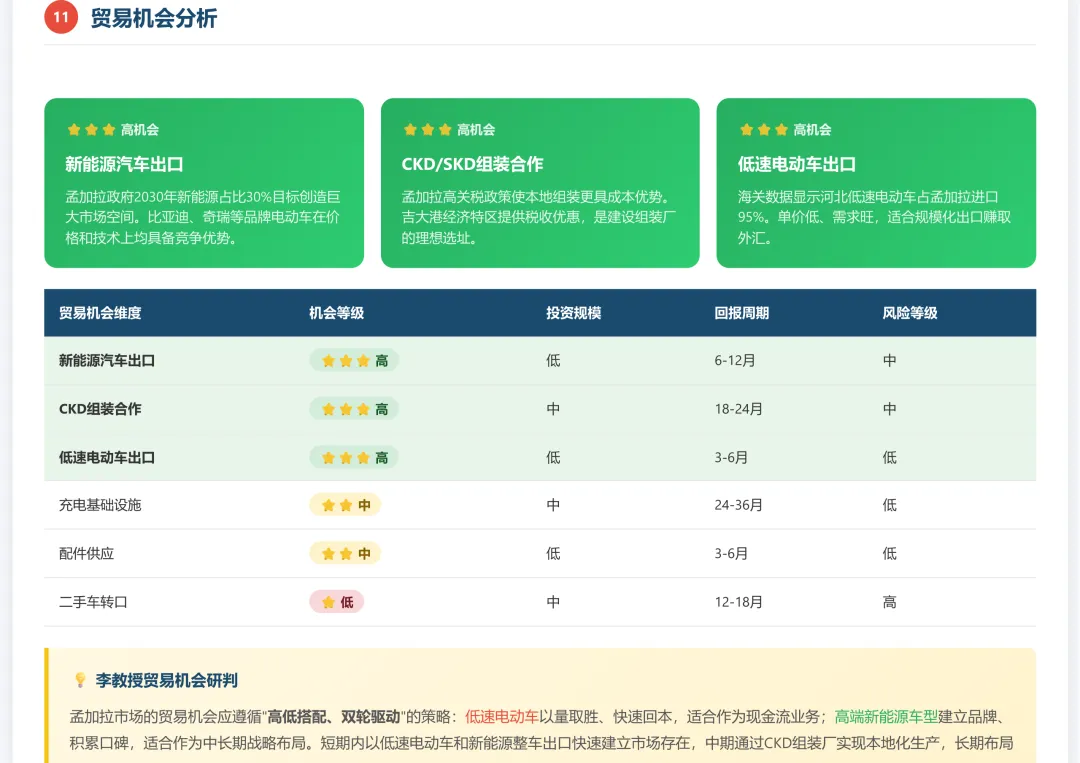Image resolution: width=1080 pixels, height=763 pixels.
Task: Open the CKD/SKD组装合作 green card title
Action: (472, 164)
